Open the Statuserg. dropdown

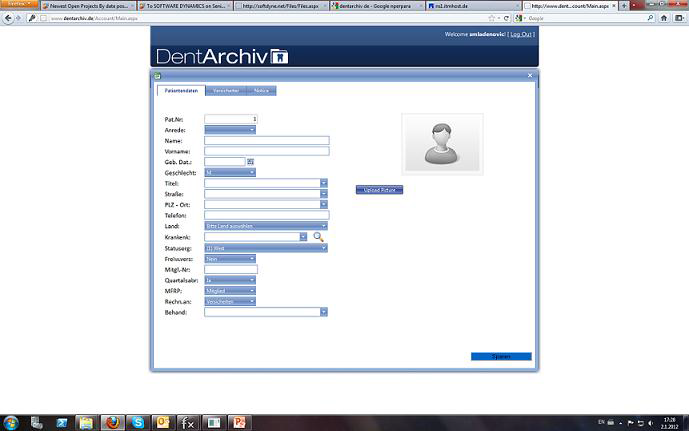coord(266,248)
